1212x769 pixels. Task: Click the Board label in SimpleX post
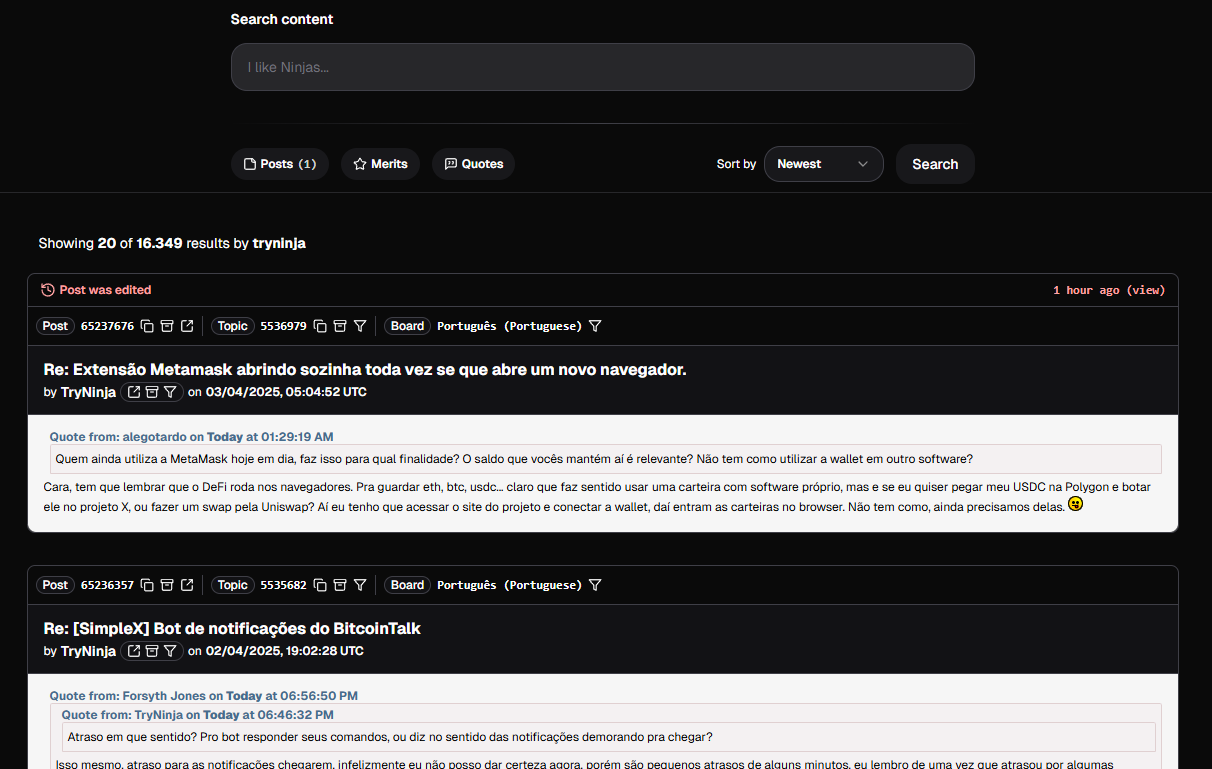407,585
